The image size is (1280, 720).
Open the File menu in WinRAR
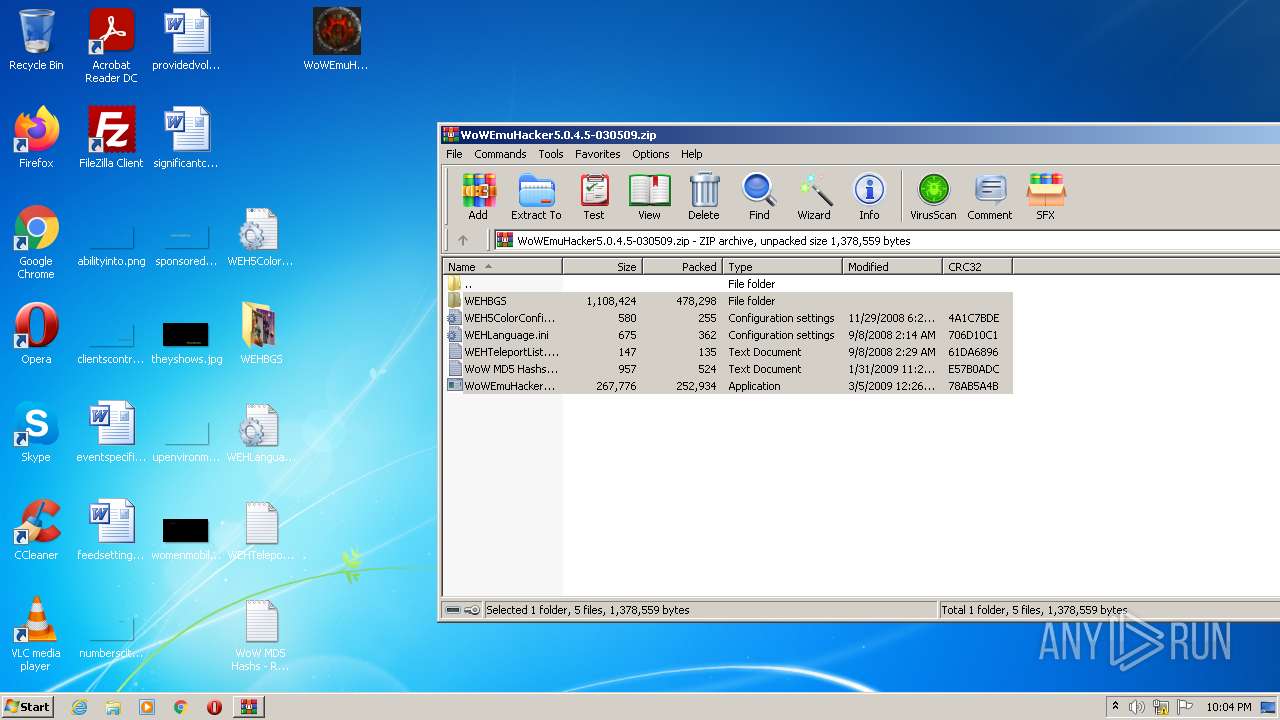[x=454, y=154]
